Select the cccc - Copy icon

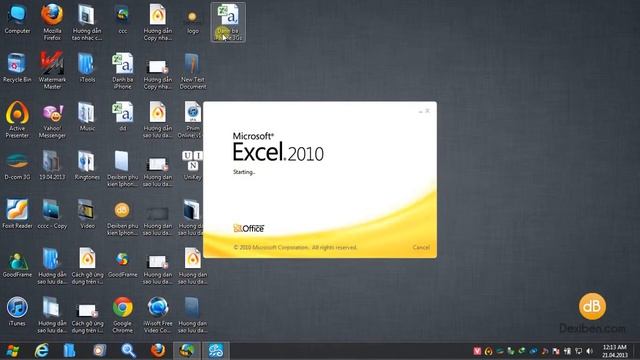point(52,215)
